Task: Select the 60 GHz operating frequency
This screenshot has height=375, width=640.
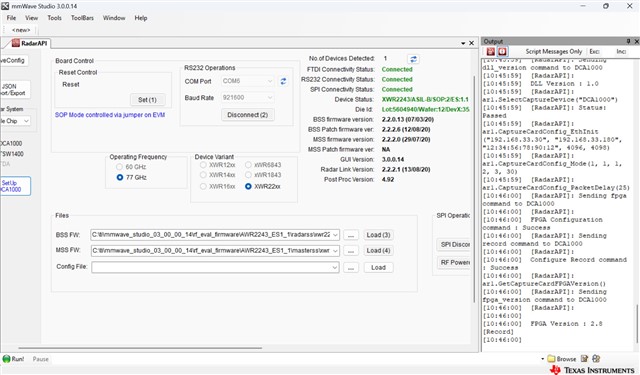Action: 131,167
